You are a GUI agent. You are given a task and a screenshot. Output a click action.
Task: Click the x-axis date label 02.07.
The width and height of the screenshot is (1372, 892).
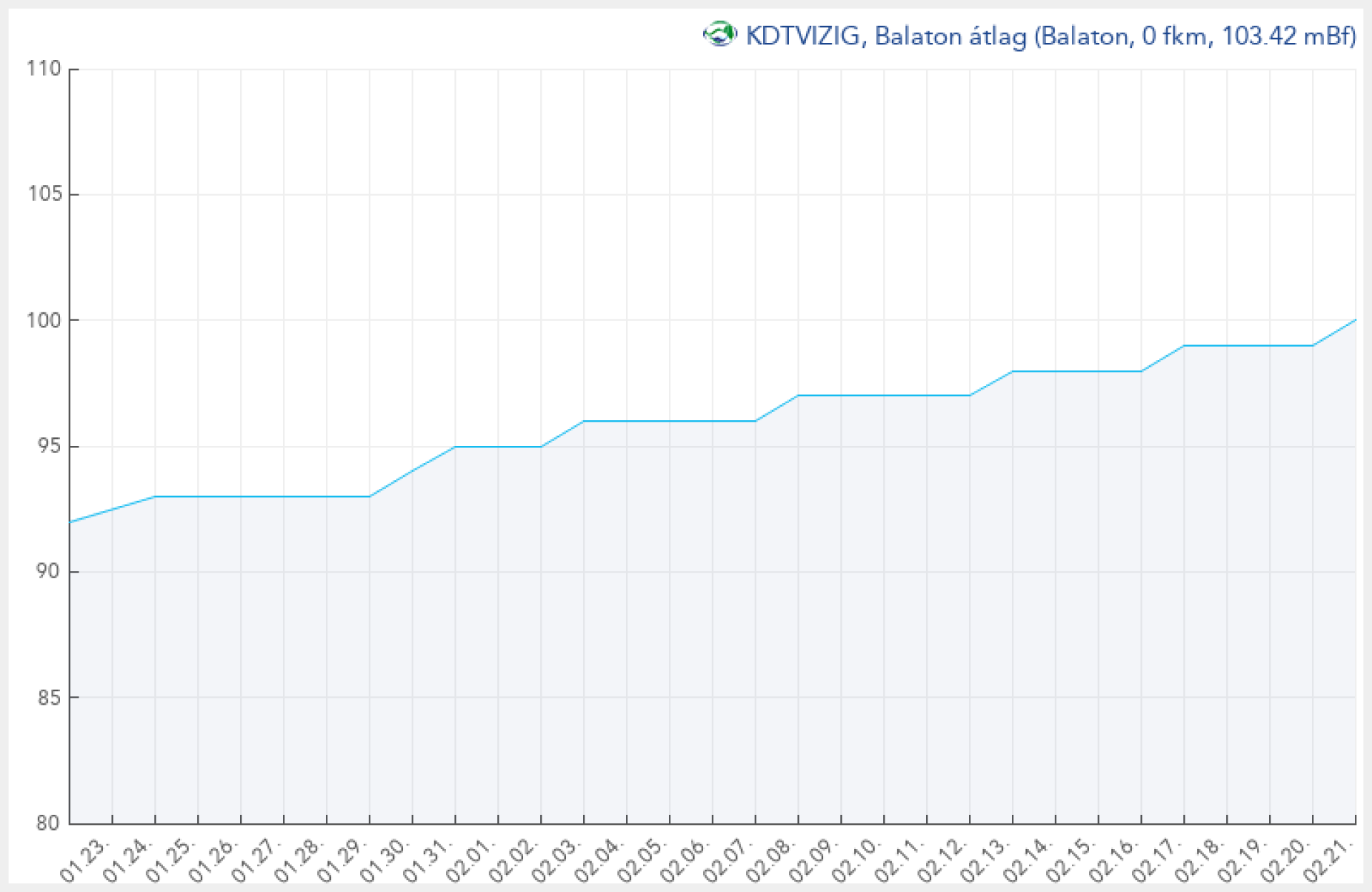pyautogui.click(x=727, y=861)
